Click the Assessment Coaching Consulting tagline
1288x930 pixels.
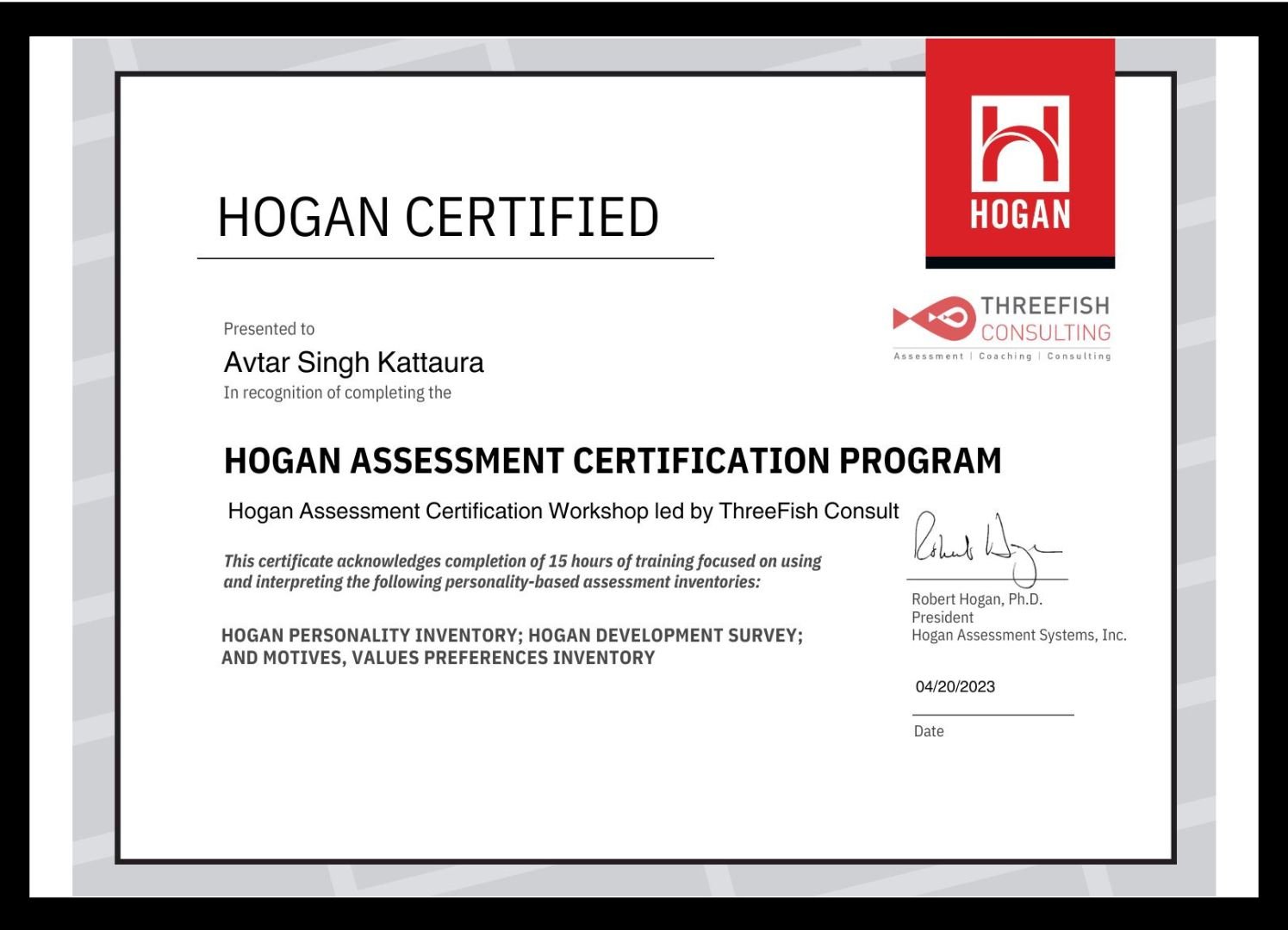(1002, 356)
